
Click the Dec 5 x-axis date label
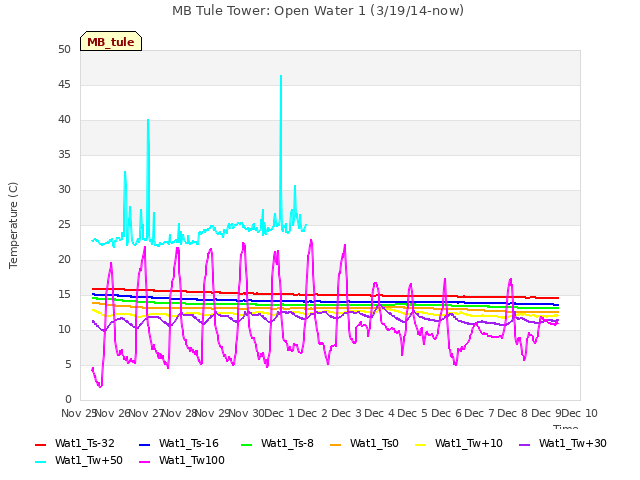click(413, 414)
